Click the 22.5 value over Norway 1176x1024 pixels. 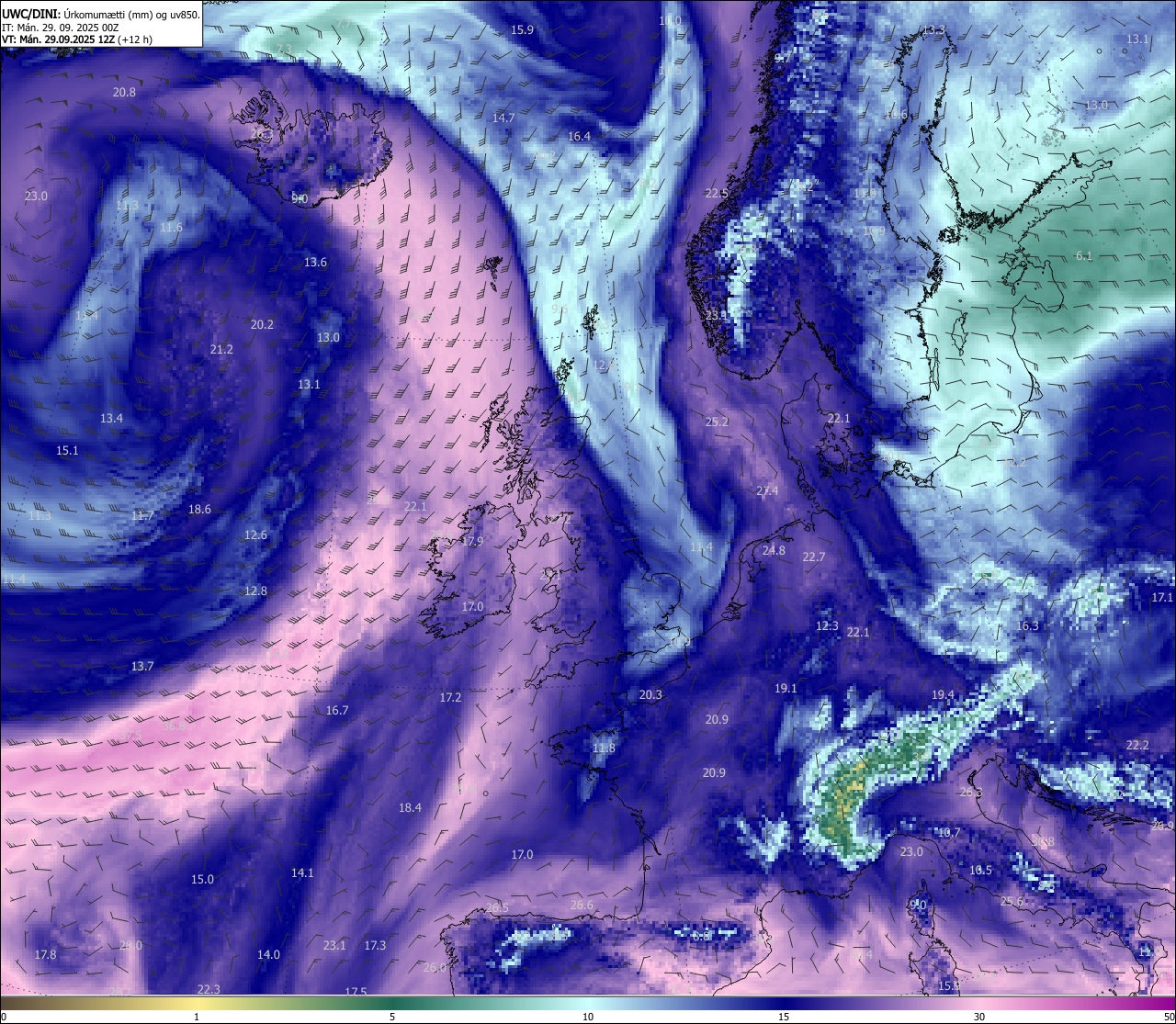pyautogui.click(x=717, y=193)
